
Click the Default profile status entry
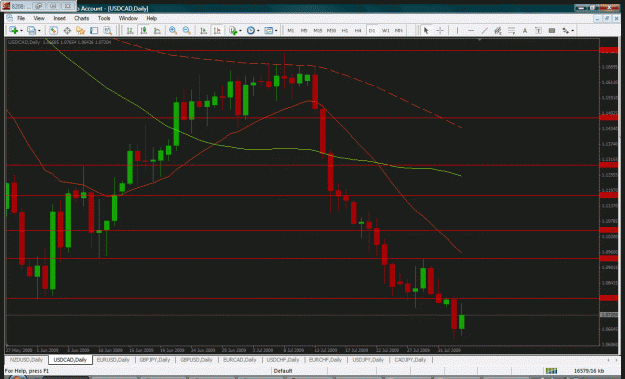pyautogui.click(x=283, y=371)
